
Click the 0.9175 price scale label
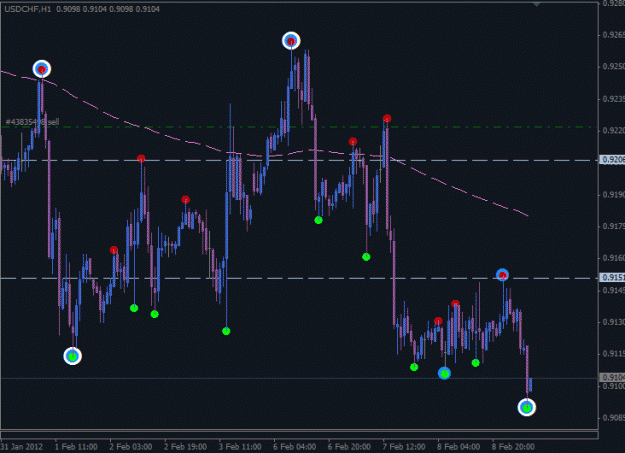click(613, 226)
